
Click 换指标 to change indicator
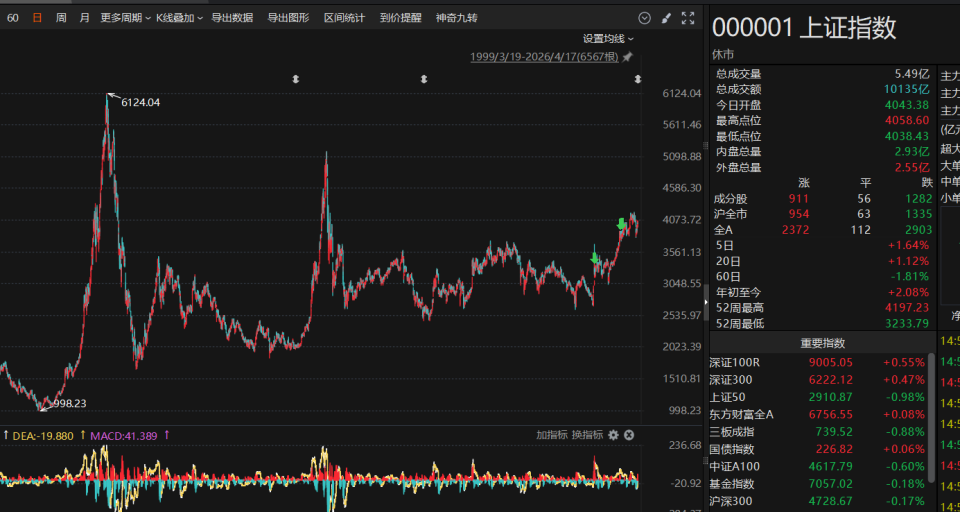[x=587, y=435]
